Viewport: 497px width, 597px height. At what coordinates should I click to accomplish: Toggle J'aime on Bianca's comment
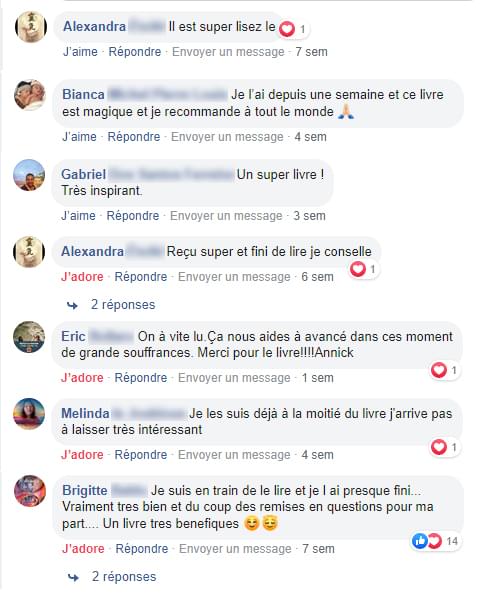pyautogui.click(x=79, y=137)
